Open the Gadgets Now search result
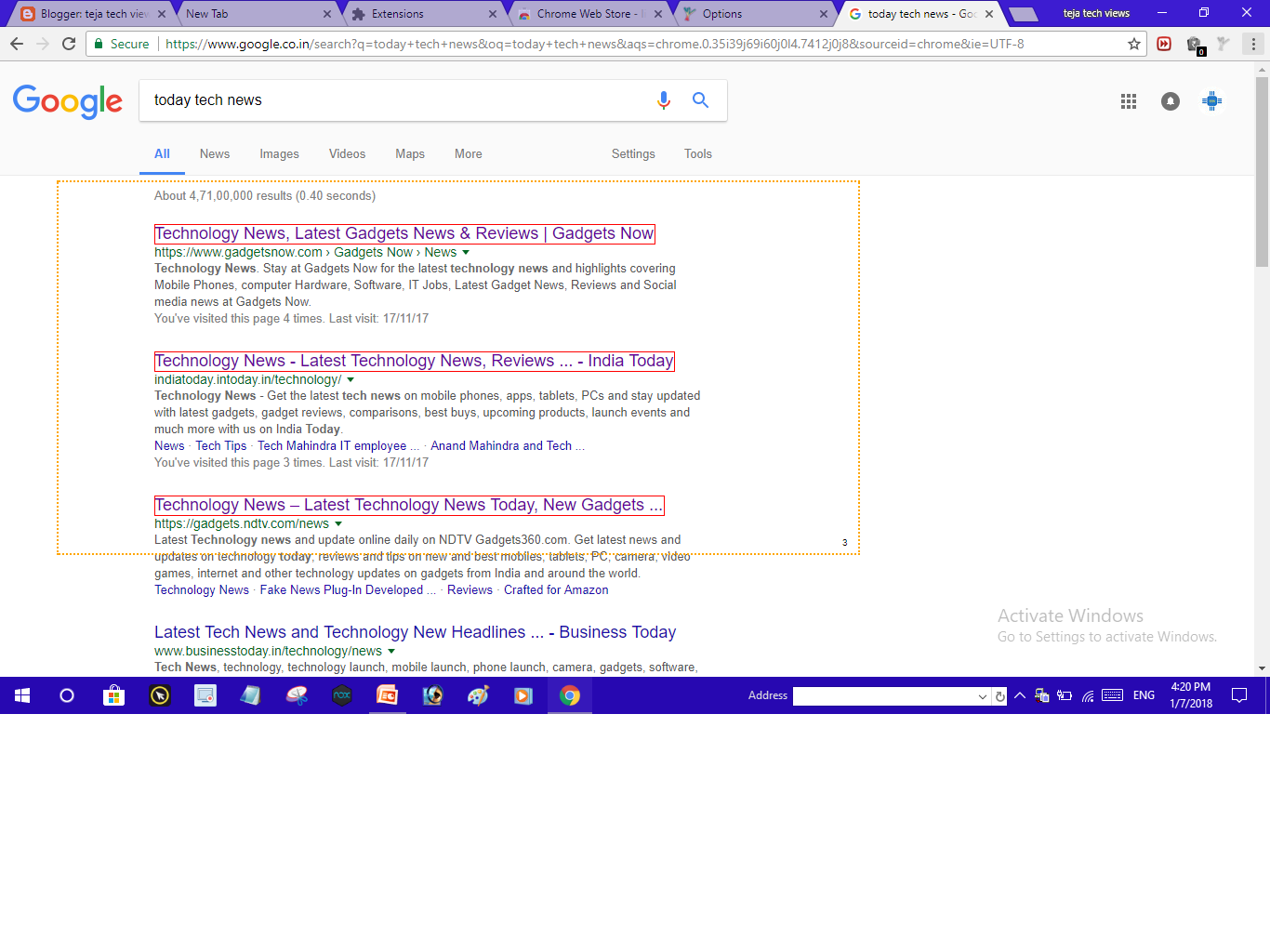The width and height of the screenshot is (1270, 952). pyautogui.click(x=403, y=233)
